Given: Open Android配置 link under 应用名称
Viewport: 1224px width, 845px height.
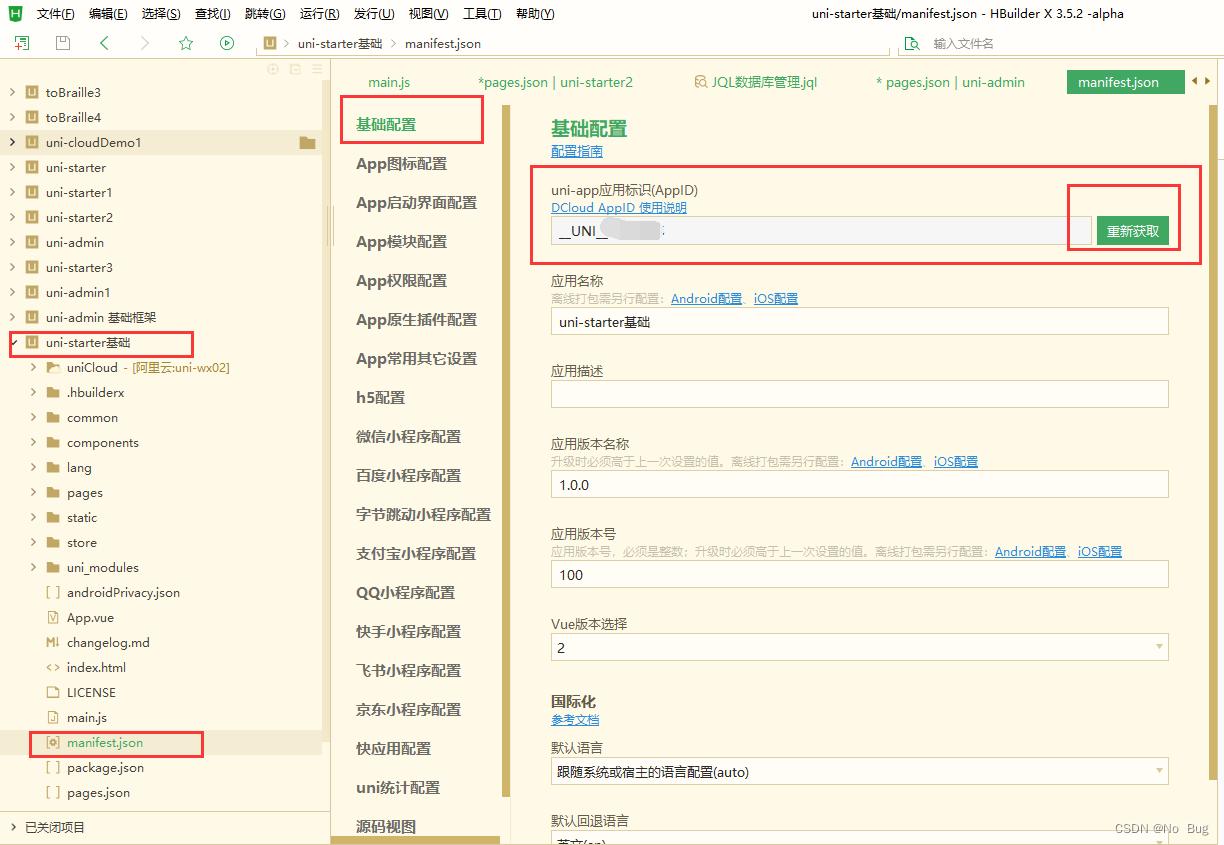Looking at the screenshot, I should (x=707, y=298).
